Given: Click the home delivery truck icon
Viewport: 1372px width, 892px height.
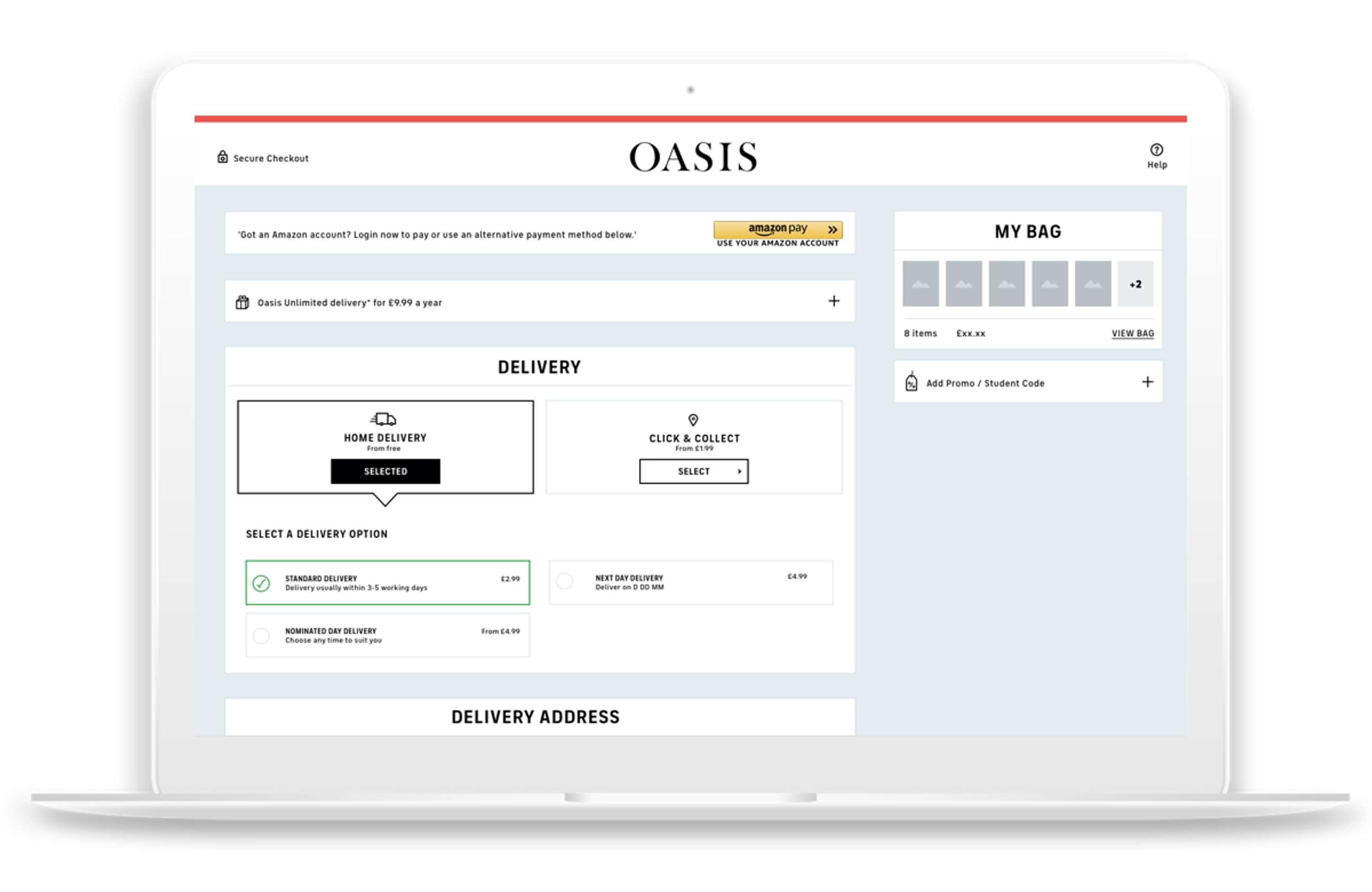Looking at the screenshot, I should [x=383, y=419].
